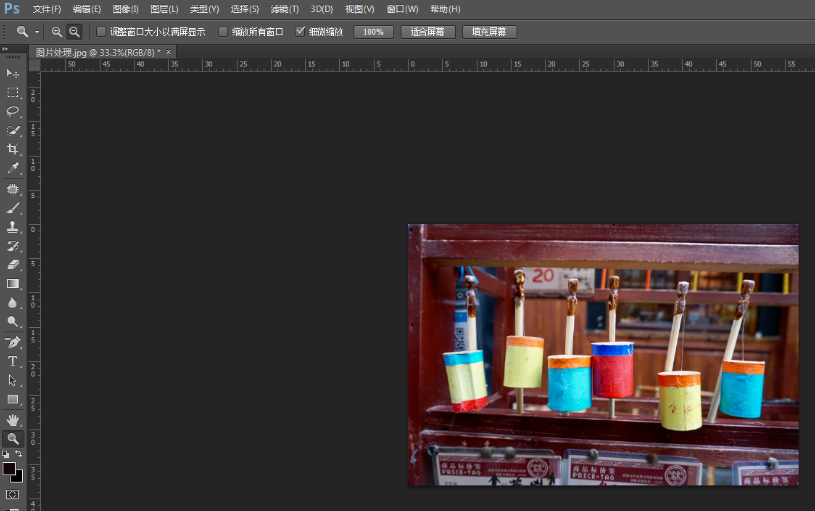The height and width of the screenshot is (511, 815).
Task: Select the Rectangular Marquee tool
Action: pos(13,92)
